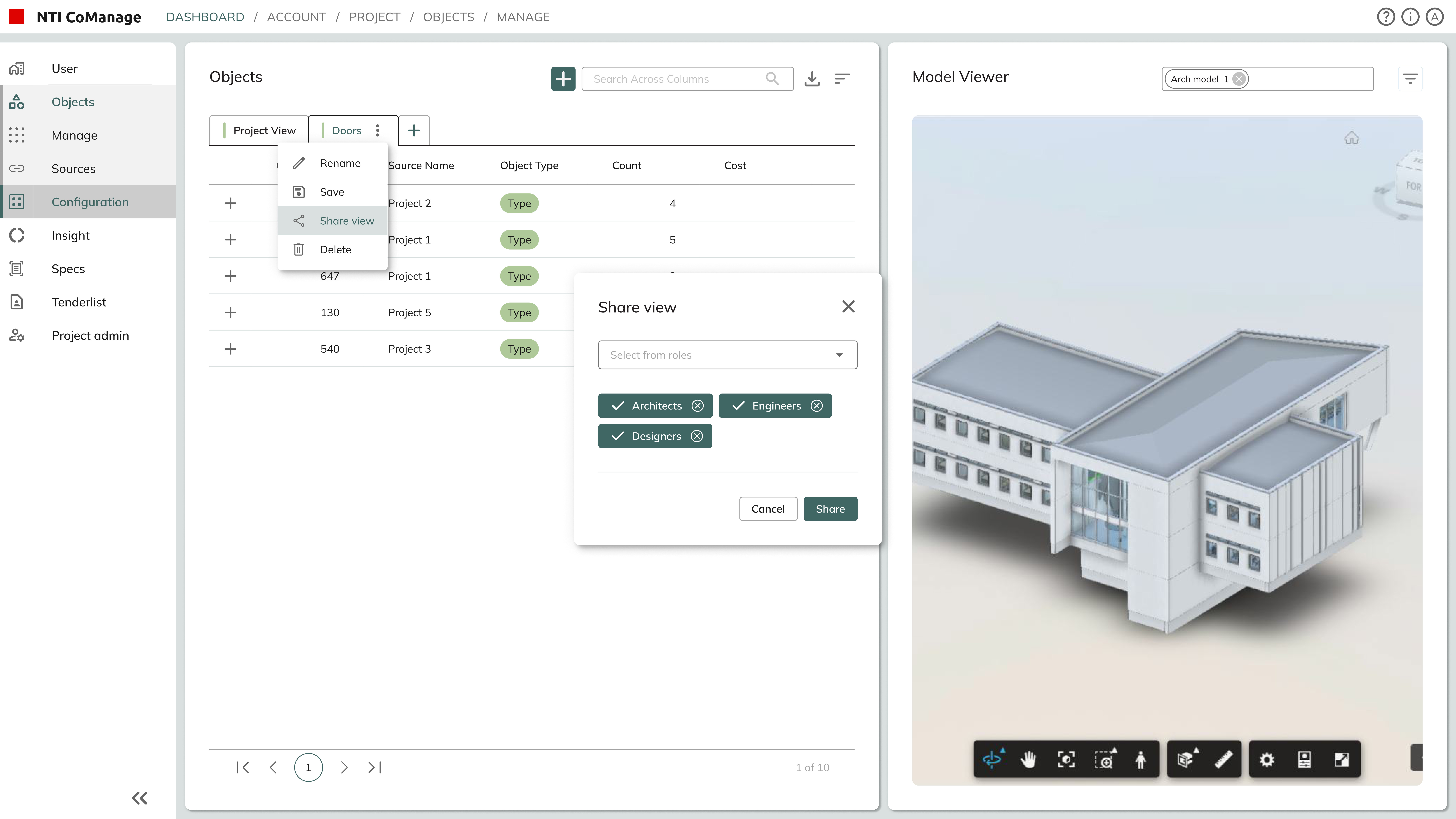The height and width of the screenshot is (819, 1456).
Task: Expand the Project 2 row
Action: click(x=230, y=203)
